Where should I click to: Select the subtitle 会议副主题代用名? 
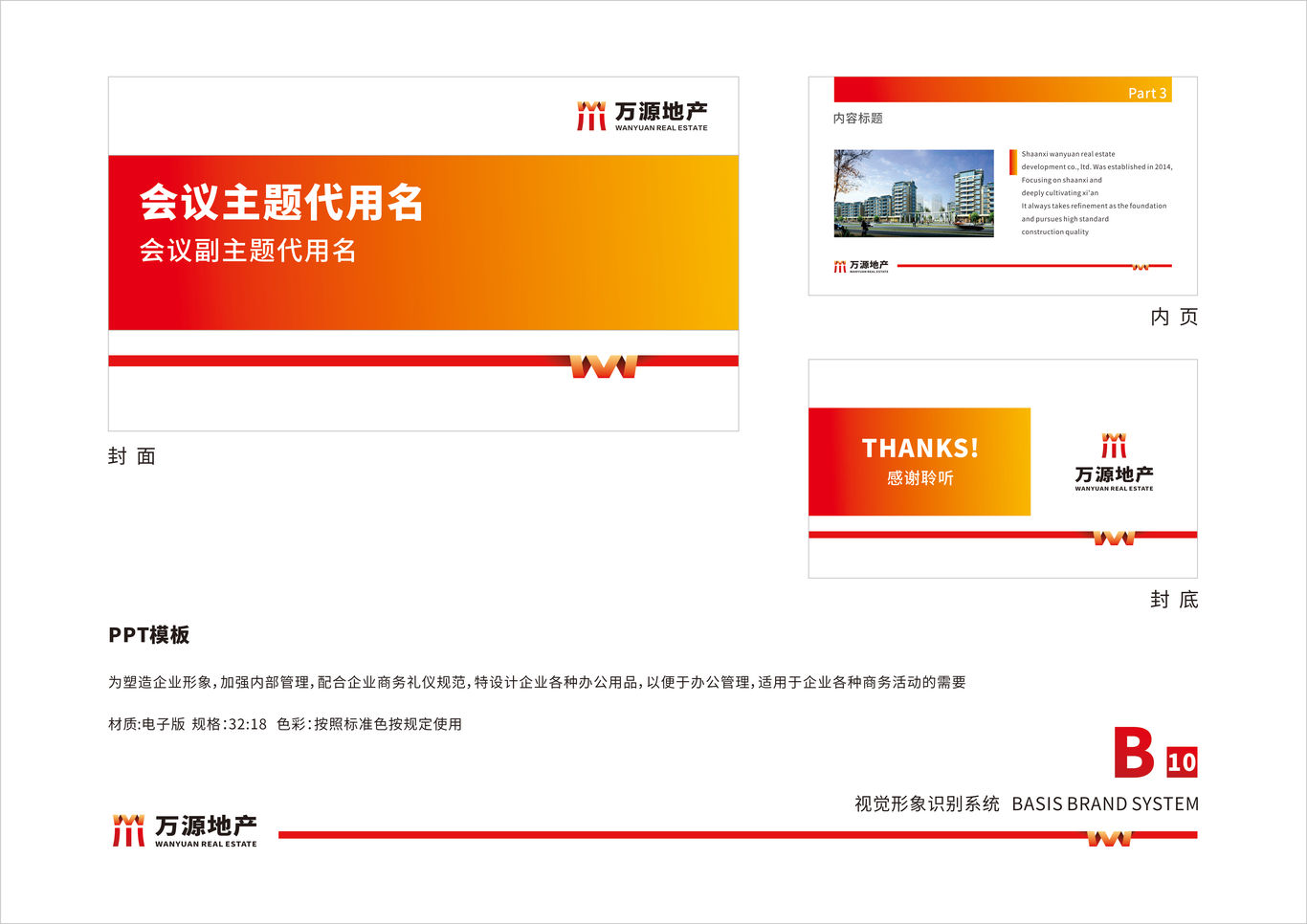coord(248,251)
